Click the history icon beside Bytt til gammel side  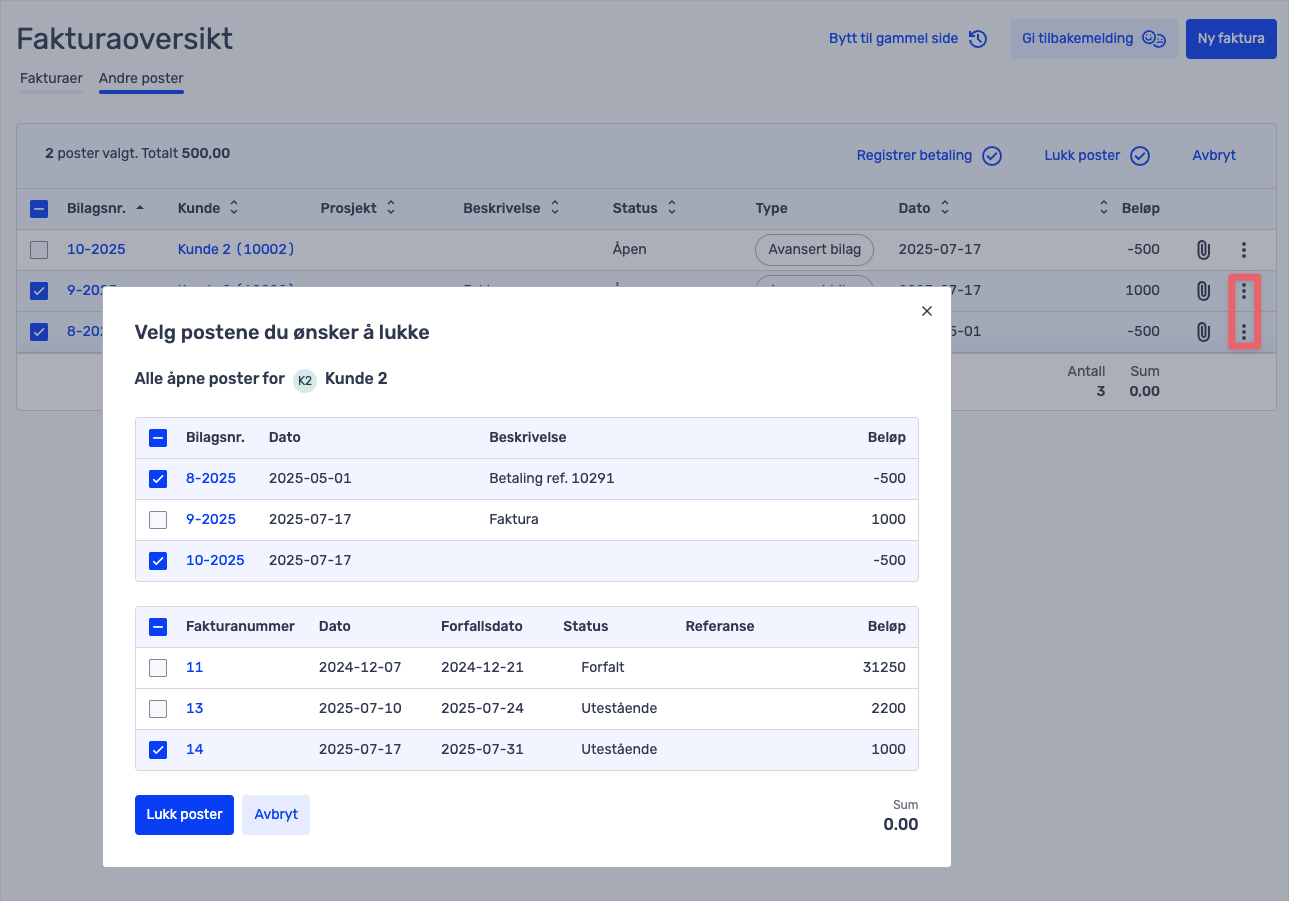pos(978,39)
